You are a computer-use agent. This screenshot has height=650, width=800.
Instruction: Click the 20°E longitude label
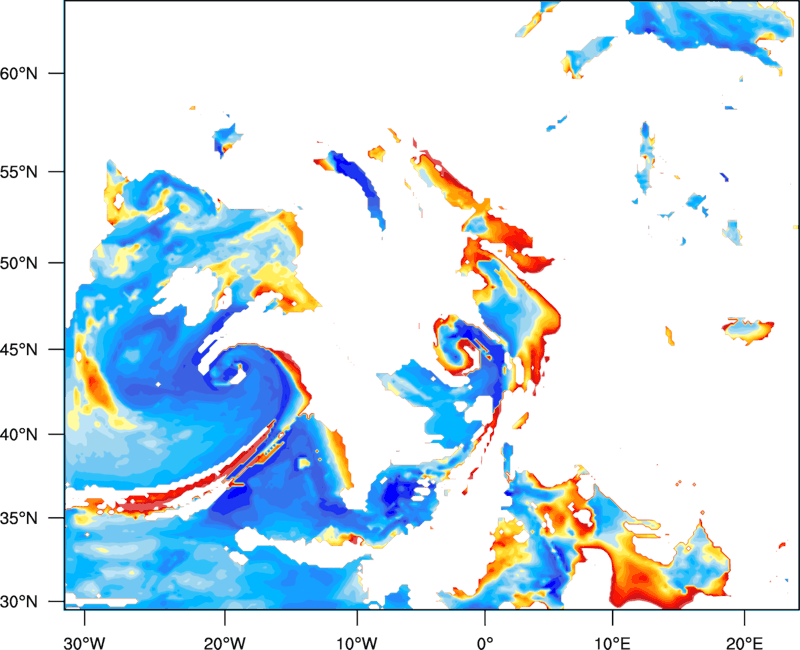point(744,643)
